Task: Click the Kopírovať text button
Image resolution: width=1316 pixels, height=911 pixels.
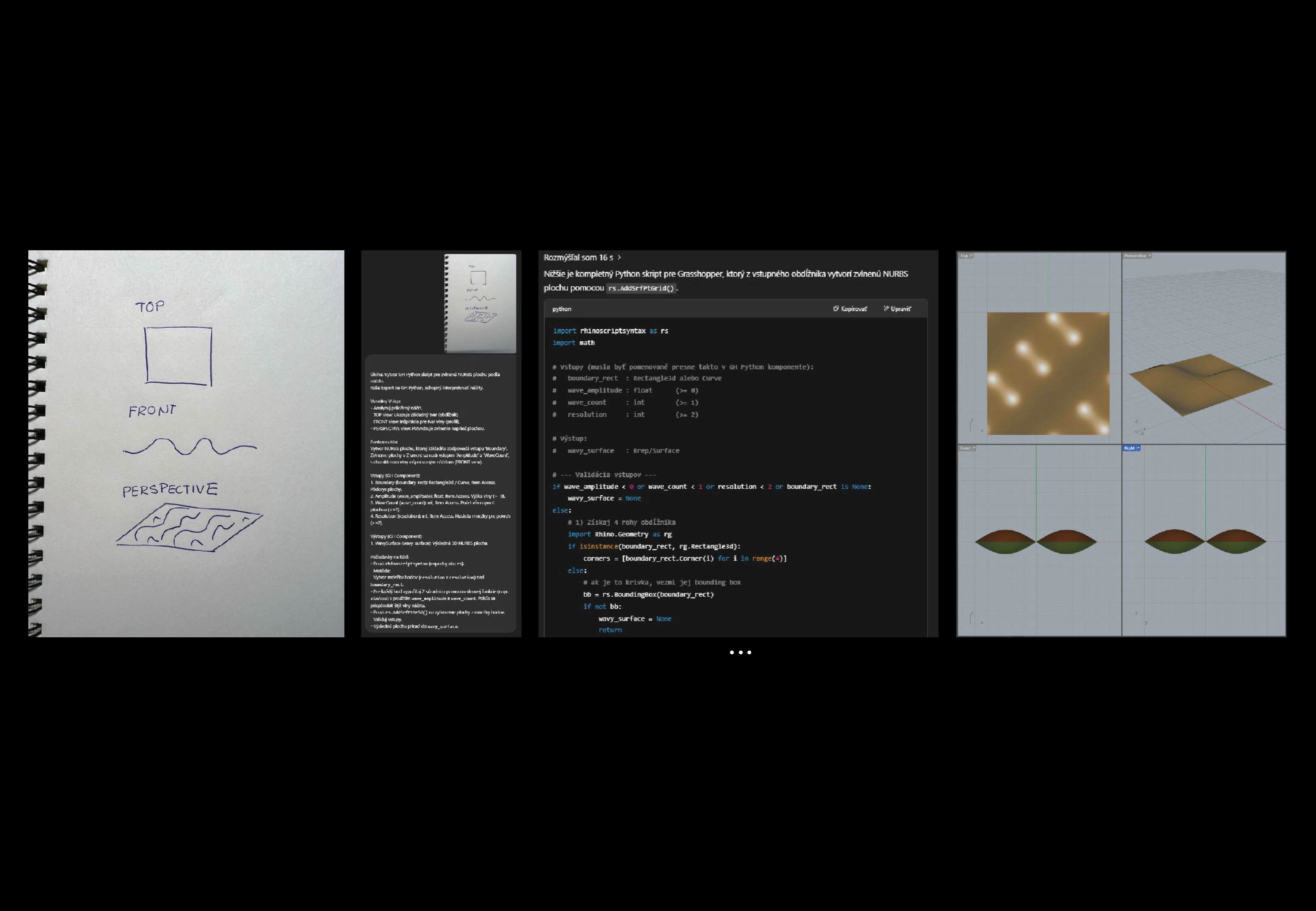Action: pos(854,309)
